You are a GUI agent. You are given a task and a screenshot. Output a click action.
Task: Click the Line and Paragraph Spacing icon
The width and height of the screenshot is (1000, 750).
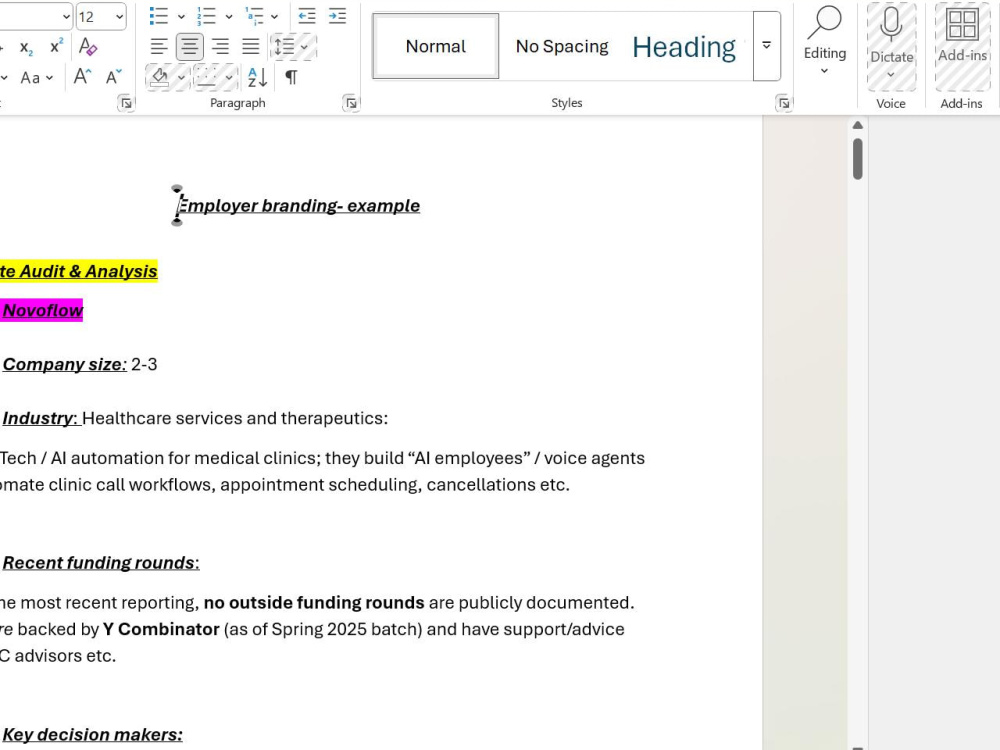(x=284, y=47)
